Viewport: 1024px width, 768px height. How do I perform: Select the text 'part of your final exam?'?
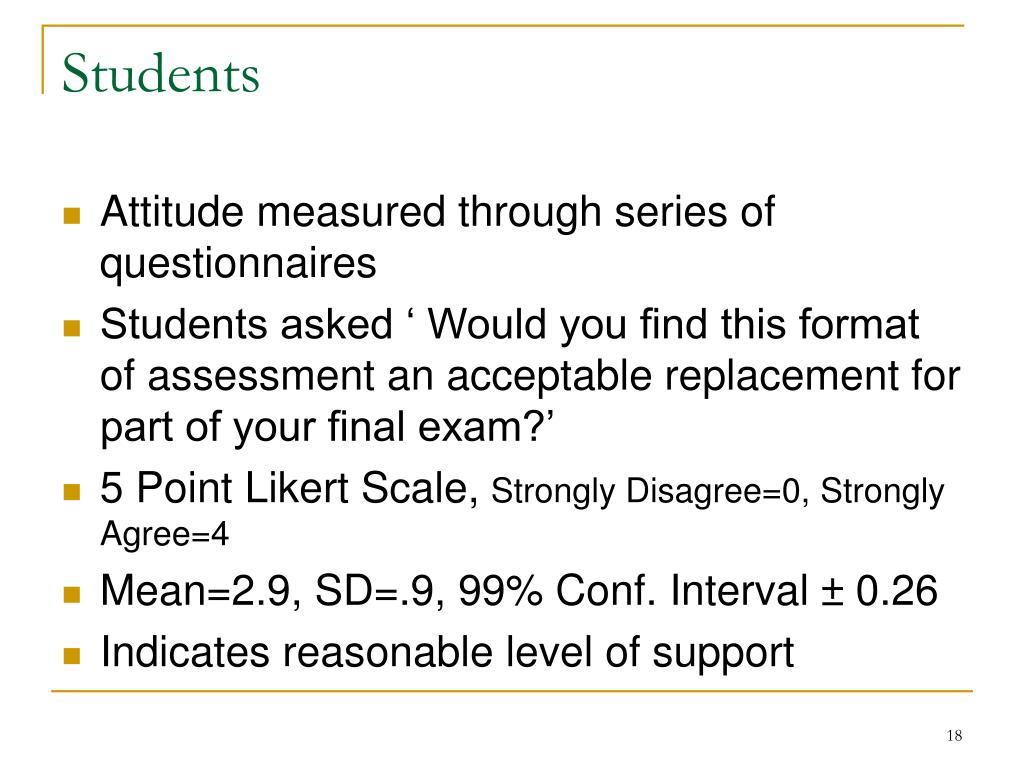coord(327,427)
